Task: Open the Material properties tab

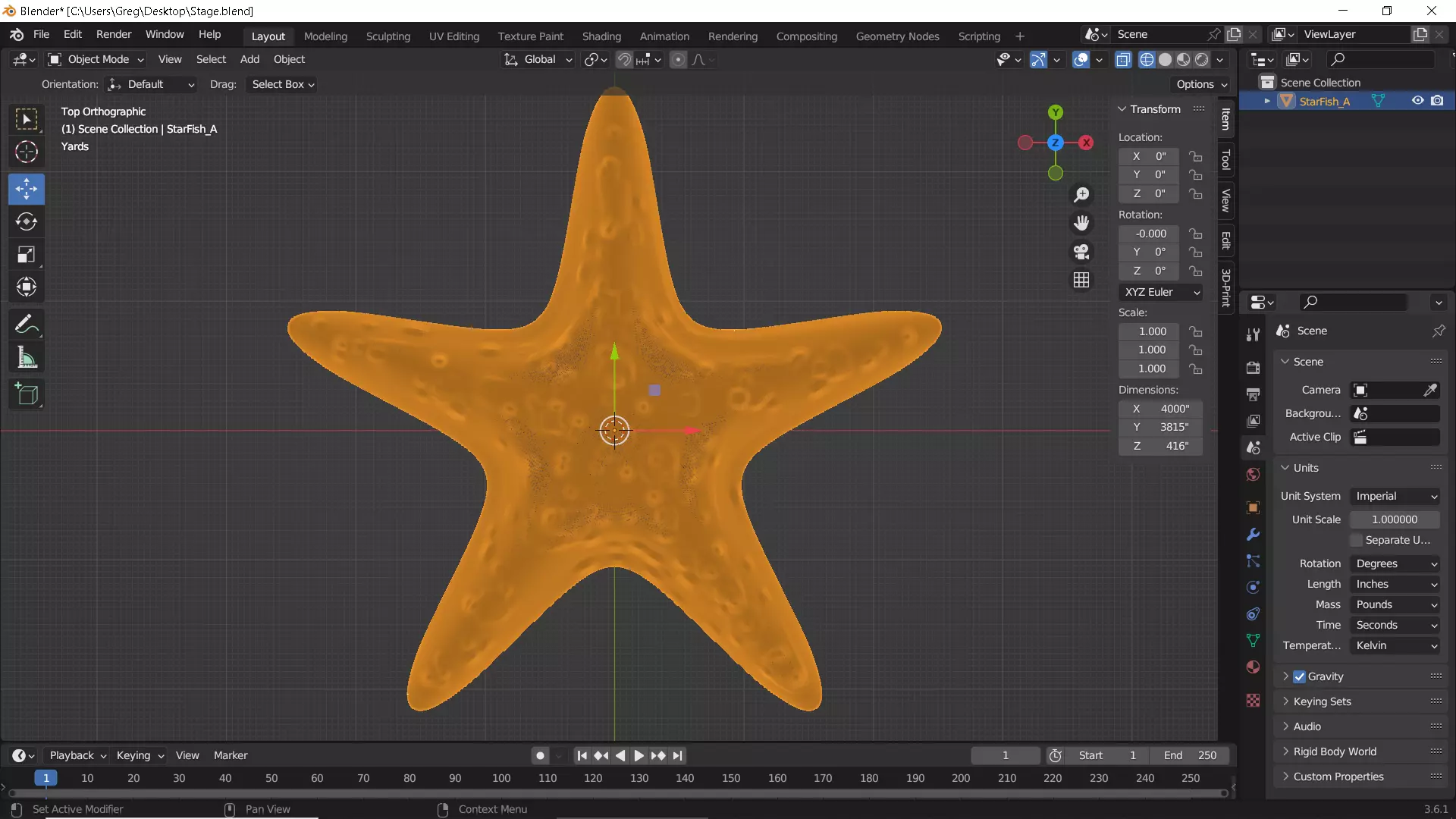Action: click(x=1253, y=667)
